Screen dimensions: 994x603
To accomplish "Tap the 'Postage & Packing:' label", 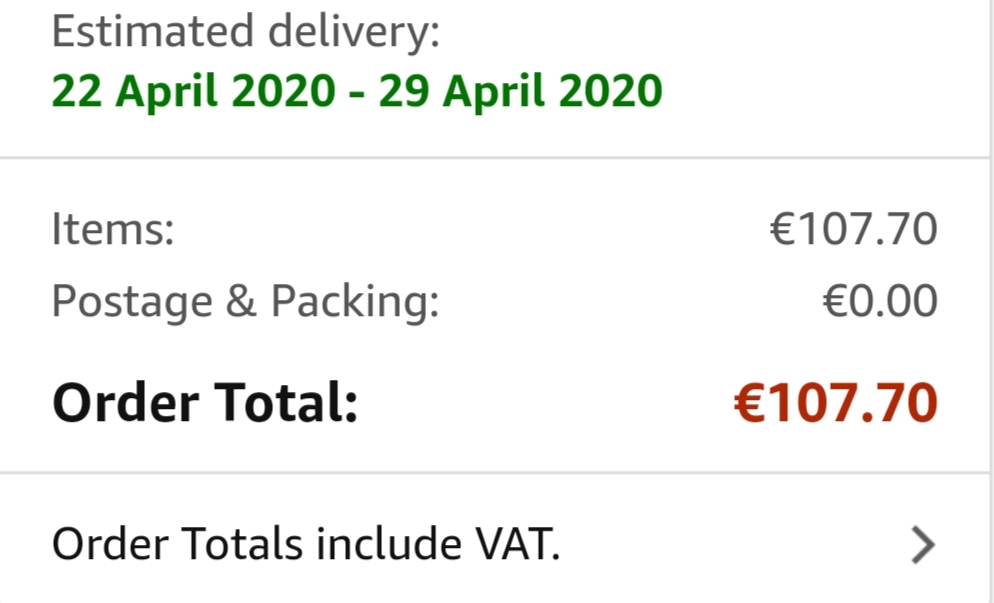I will (245, 301).
